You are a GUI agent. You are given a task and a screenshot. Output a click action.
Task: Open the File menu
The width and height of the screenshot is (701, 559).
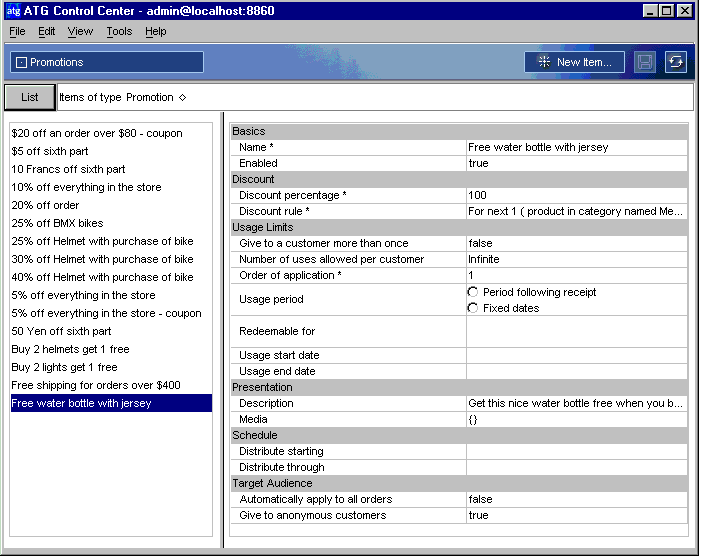17,31
